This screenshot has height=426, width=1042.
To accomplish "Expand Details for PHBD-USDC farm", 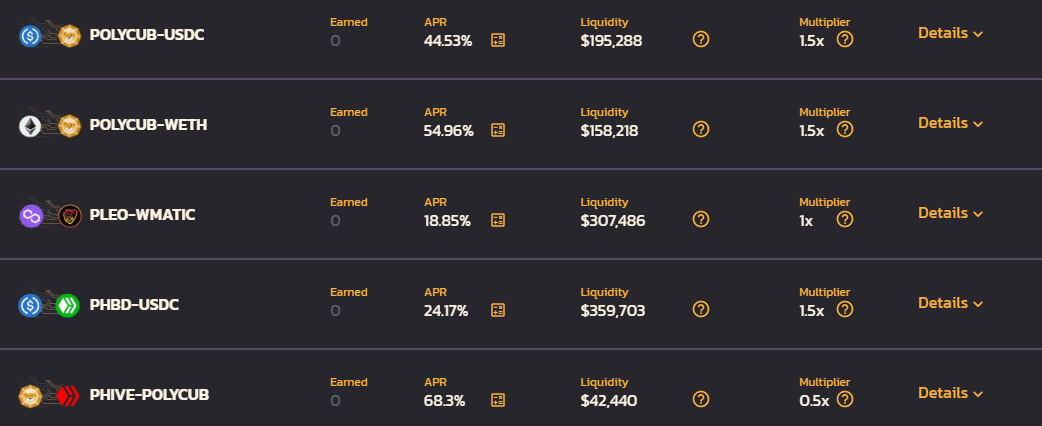I will pos(950,302).
